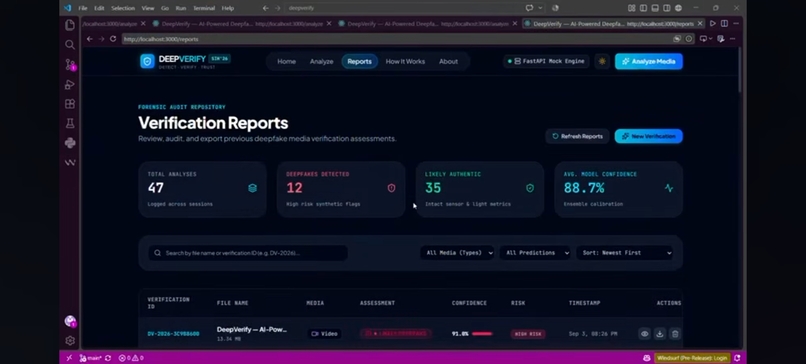
Task: Click the notification bell in status bar
Action: click(737, 358)
